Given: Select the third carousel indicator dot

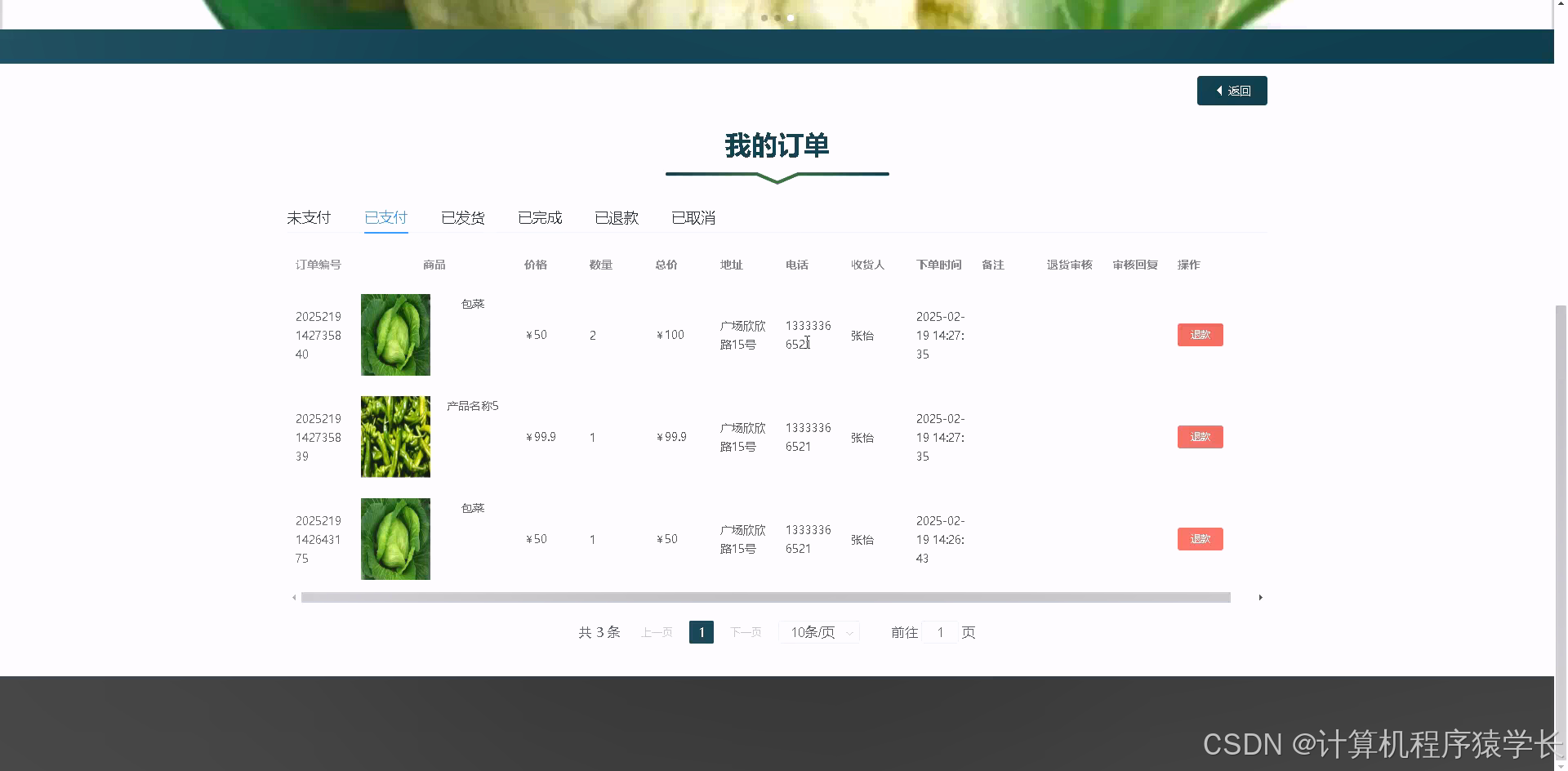Looking at the screenshot, I should coord(790,17).
